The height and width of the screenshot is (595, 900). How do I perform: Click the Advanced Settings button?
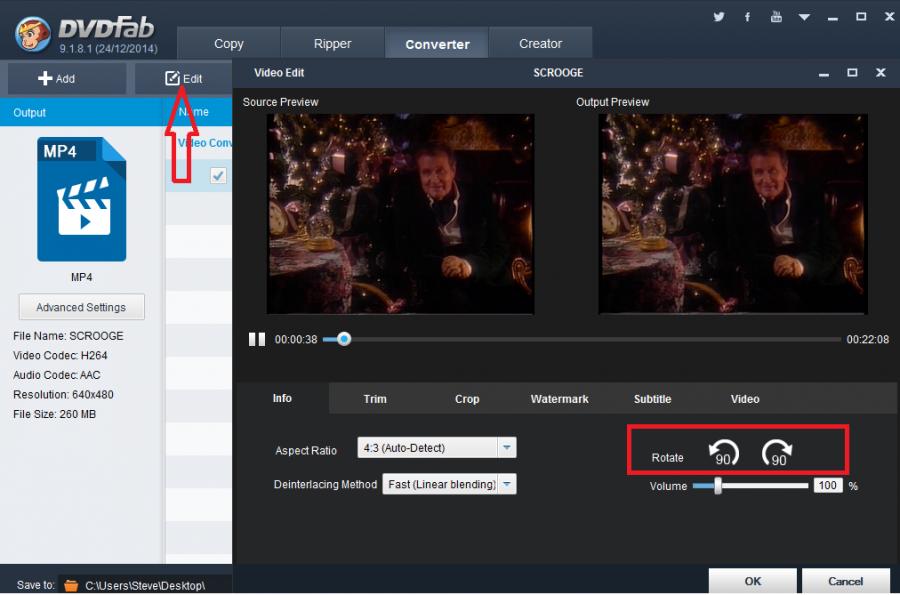click(81, 307)
